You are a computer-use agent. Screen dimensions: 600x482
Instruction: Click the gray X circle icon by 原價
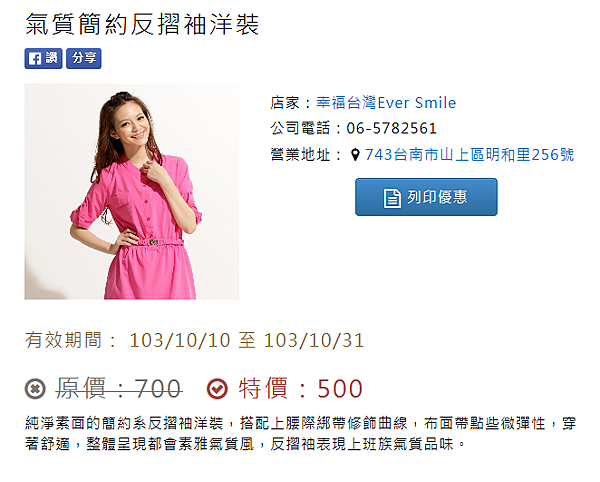[35, 389]
